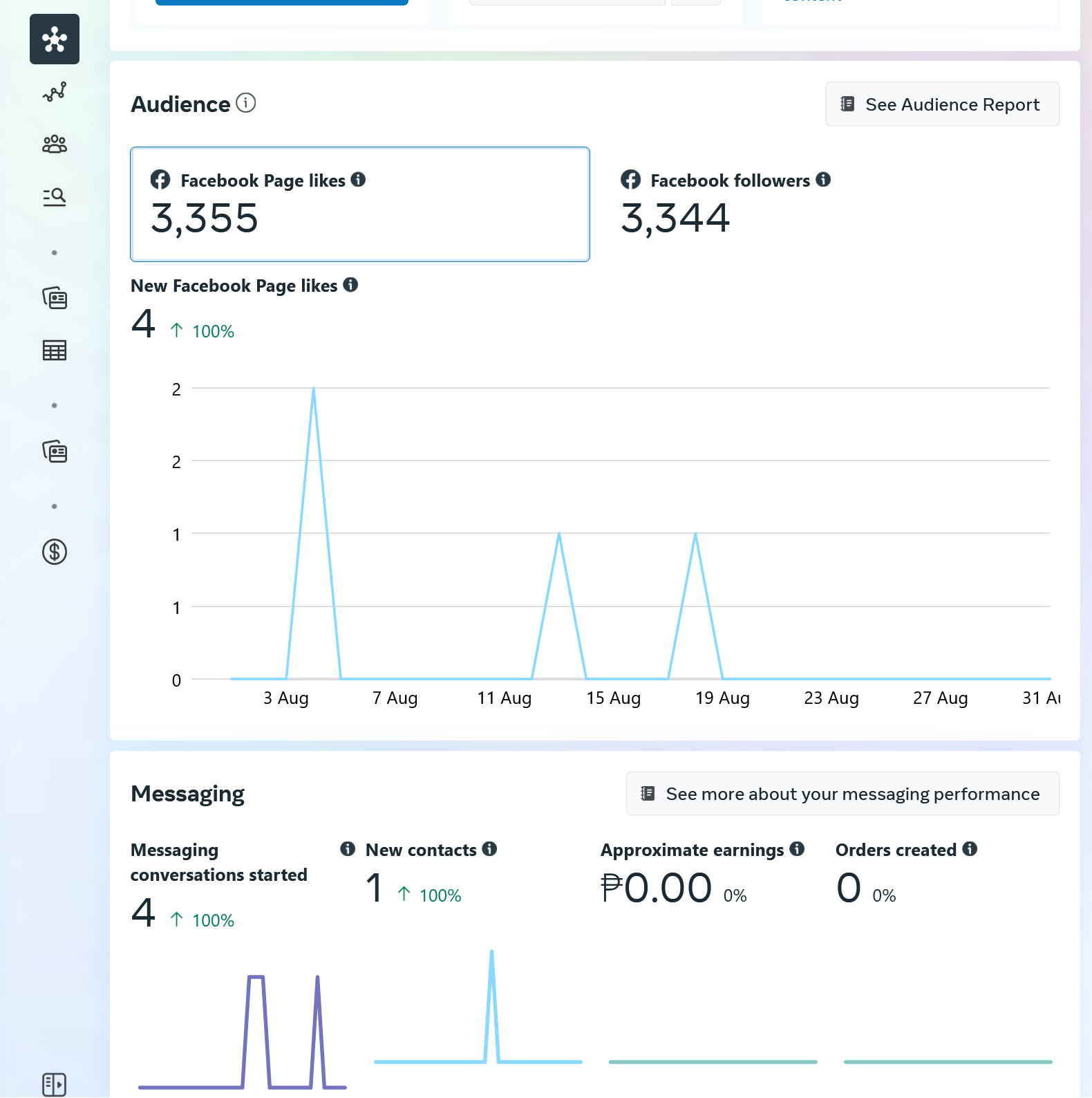Click the Approximate earnings flat sparkline
Screen dimensions: 1092x1098
tap(713, 1061)
